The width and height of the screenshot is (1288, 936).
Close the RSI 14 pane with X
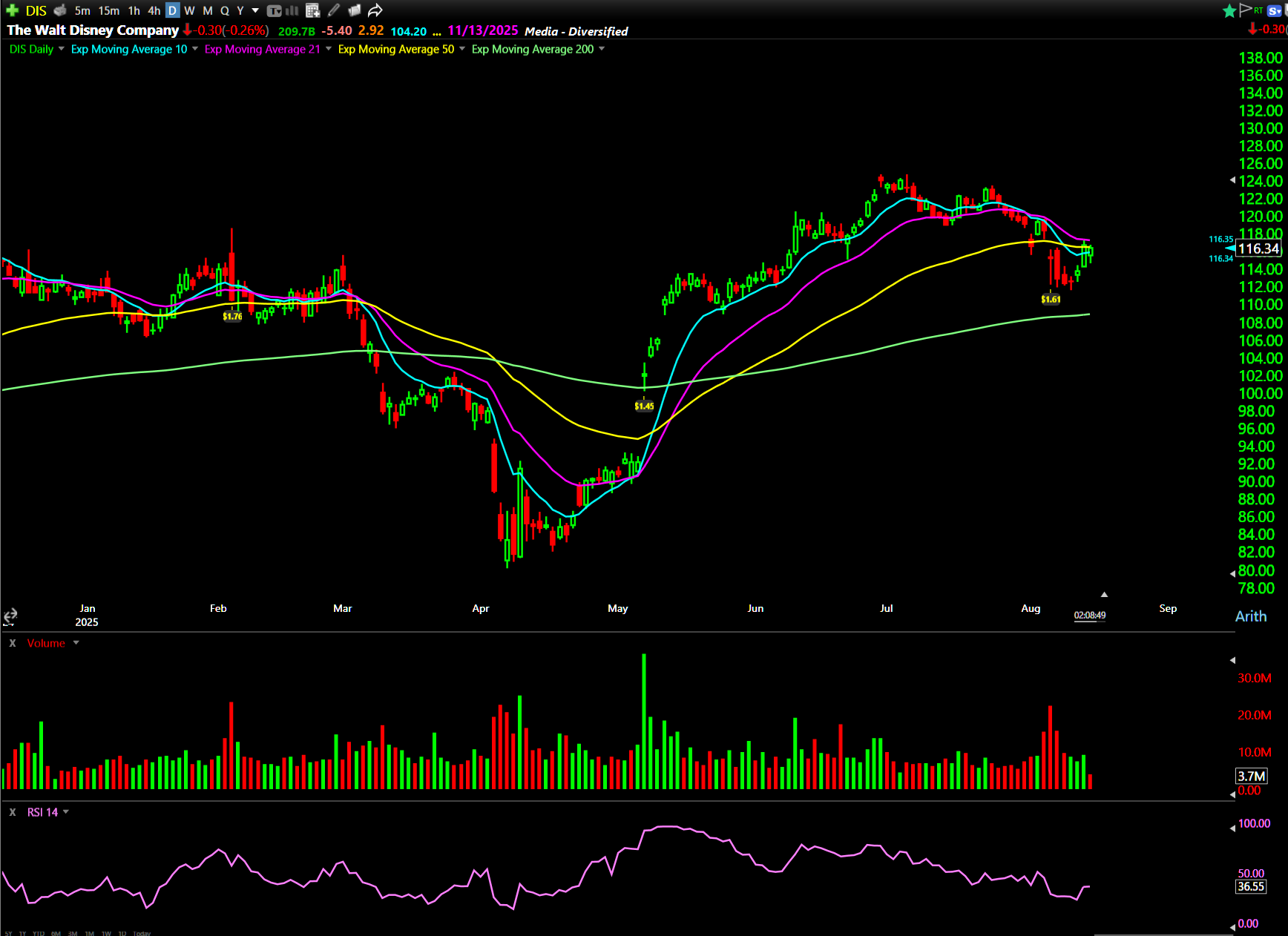(13, 812)
